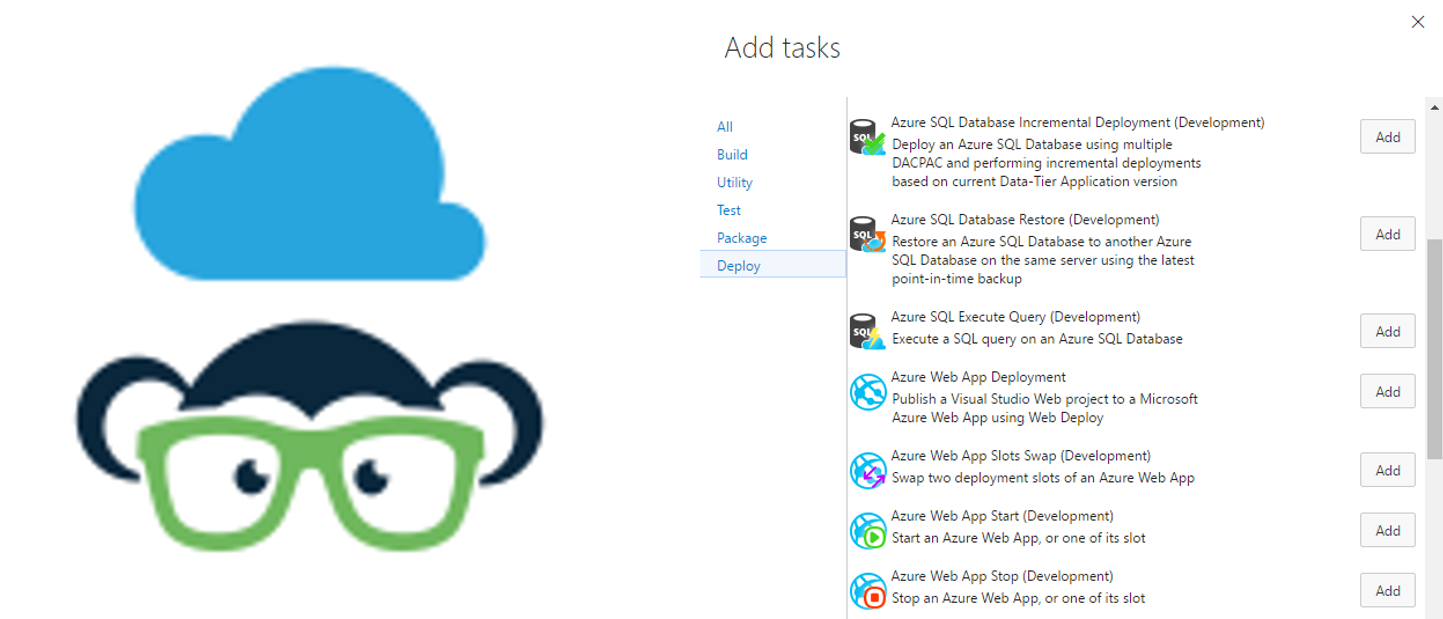Add the Azure Web App Start task
The image size is (1443, 619).
coord(1387,530)
